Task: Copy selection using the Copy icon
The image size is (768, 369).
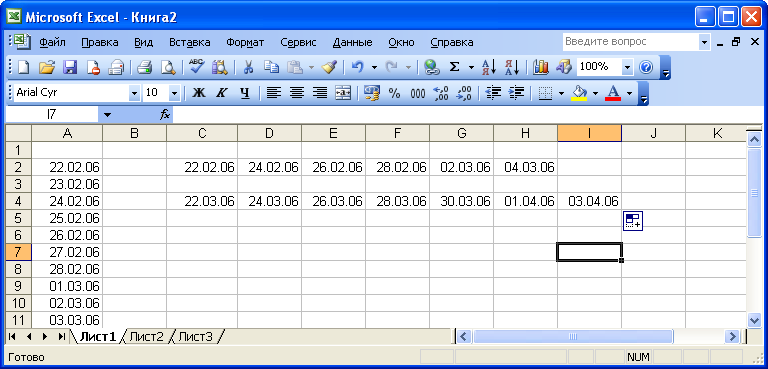Action: [x=271, y=67]
